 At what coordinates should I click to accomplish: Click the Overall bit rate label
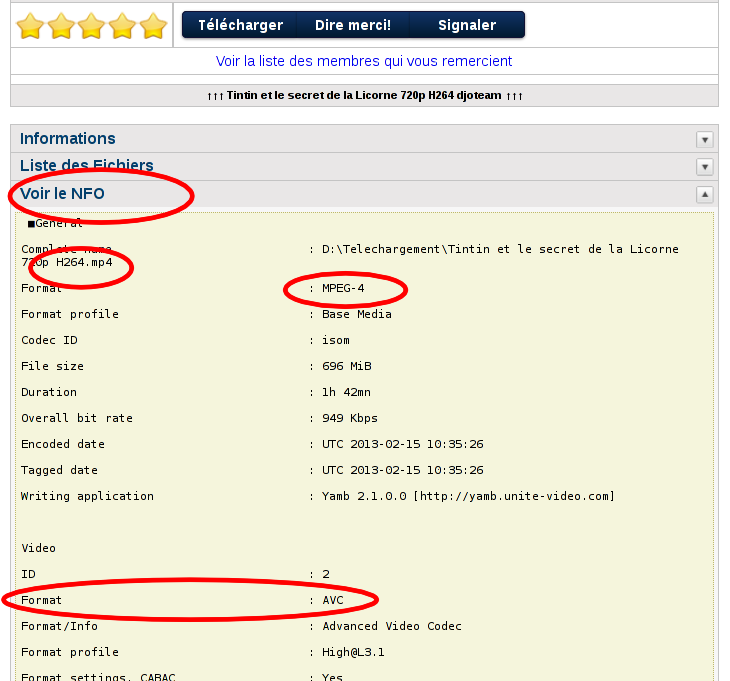click(77, 418)
